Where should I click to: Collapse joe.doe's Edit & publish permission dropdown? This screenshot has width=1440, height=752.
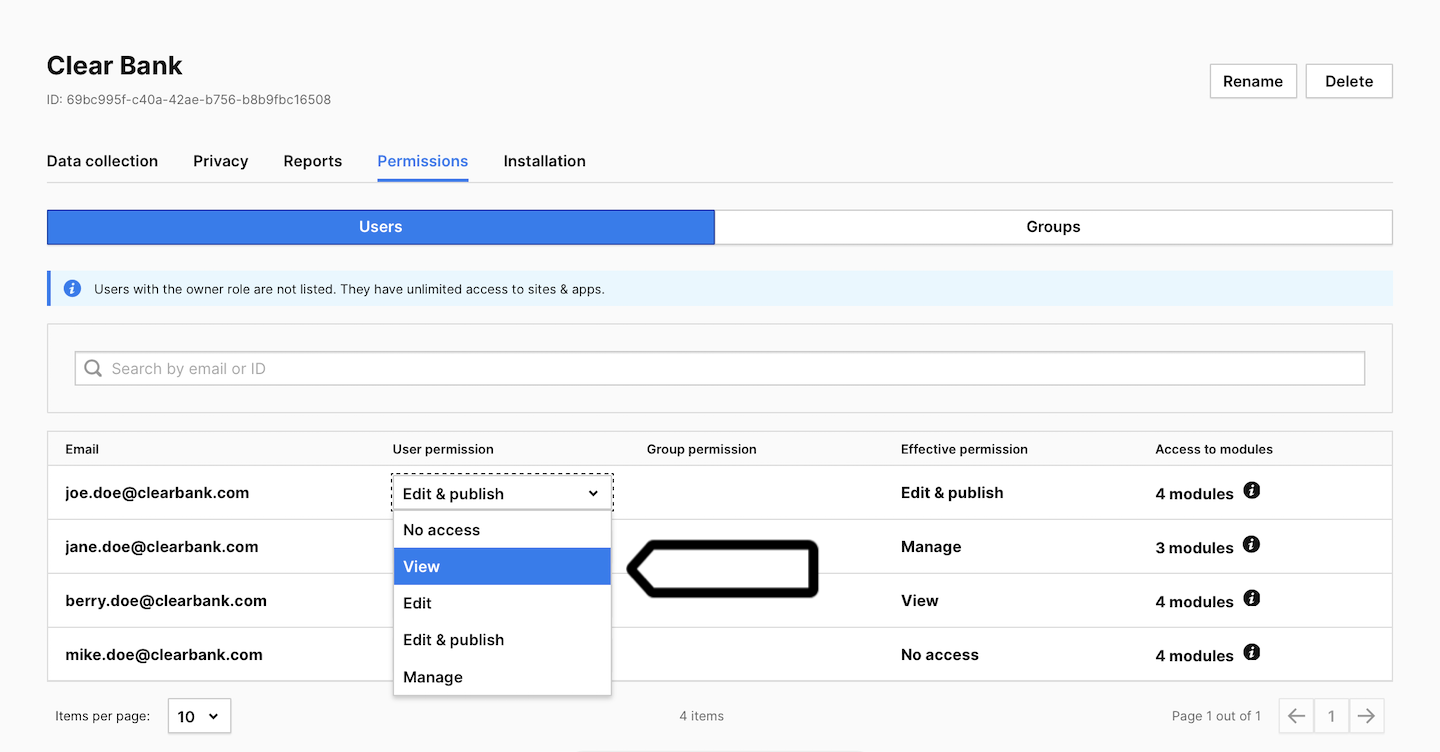coord(501,494)
